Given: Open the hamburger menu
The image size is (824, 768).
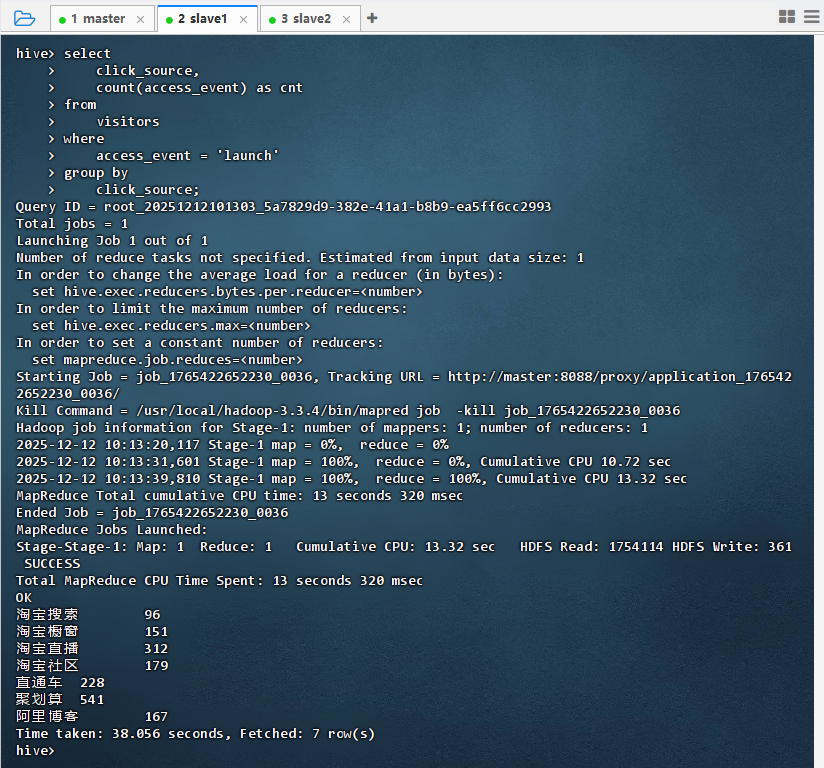Looking at the screenshot, I should pos(811,17).
